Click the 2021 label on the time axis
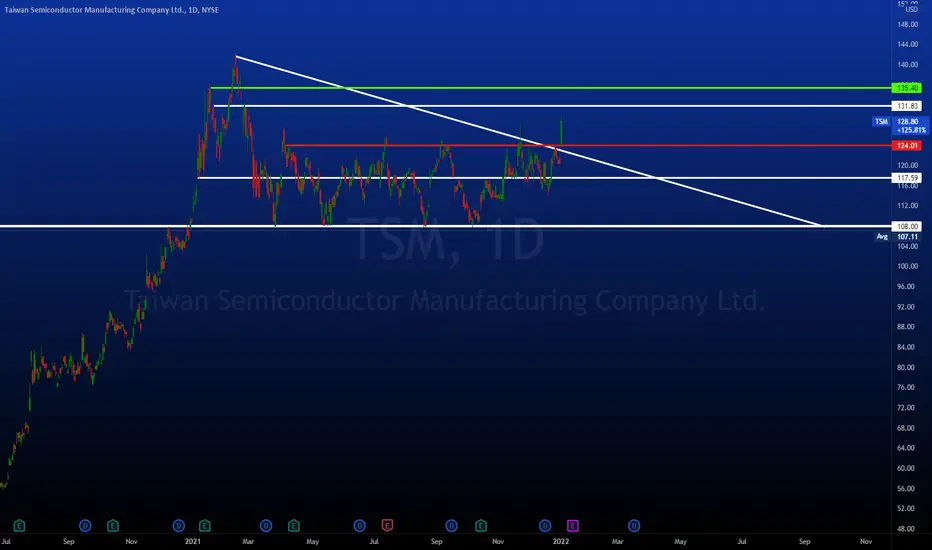This screenshot has height=550, width=932. (x=193, y=542)
